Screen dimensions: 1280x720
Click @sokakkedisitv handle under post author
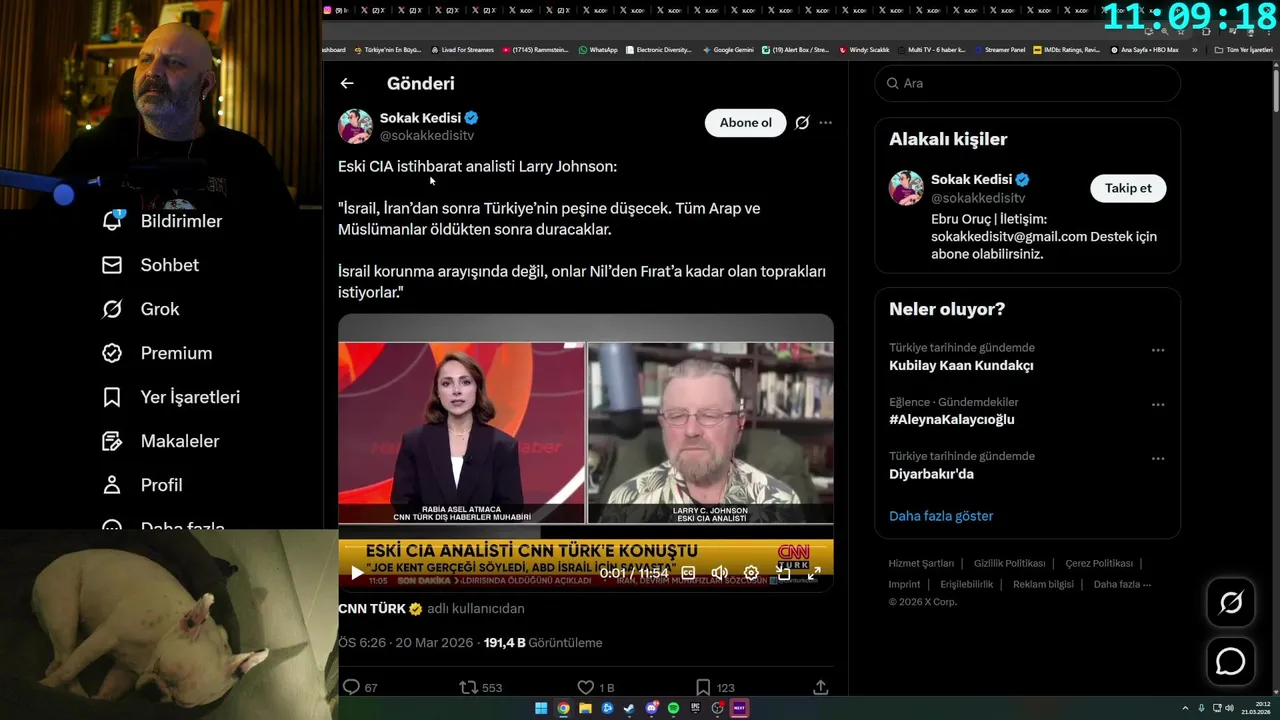point(427,135)
